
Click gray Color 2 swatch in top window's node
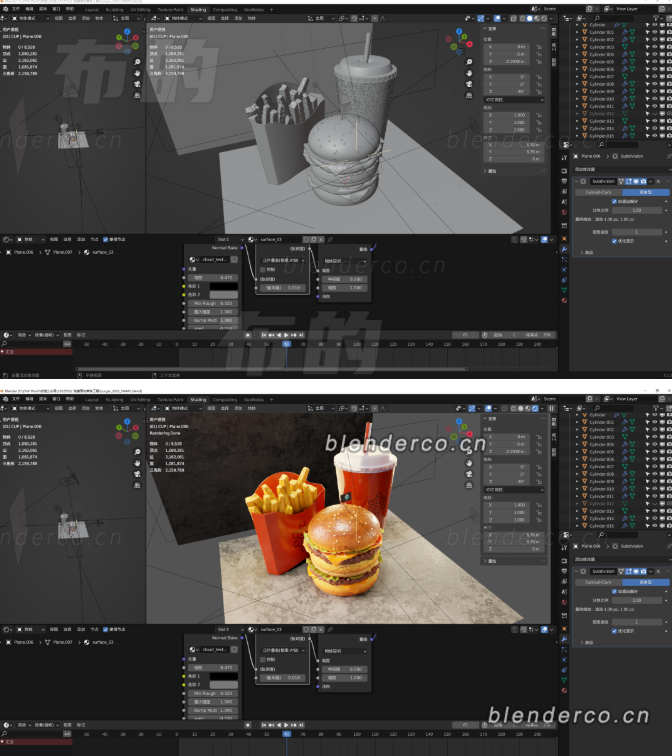tap(223, 295)
